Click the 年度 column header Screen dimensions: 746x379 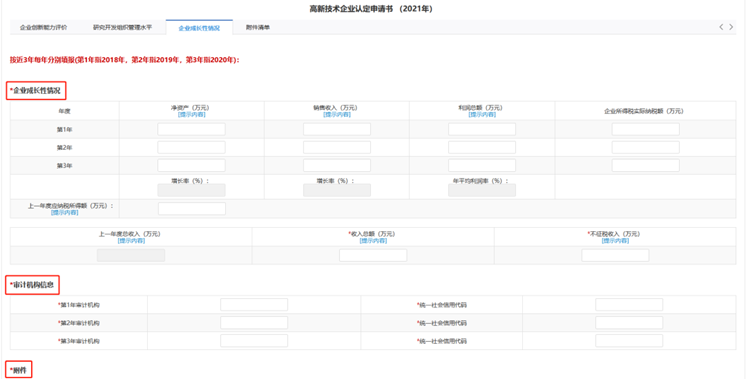tap(64, 111)
